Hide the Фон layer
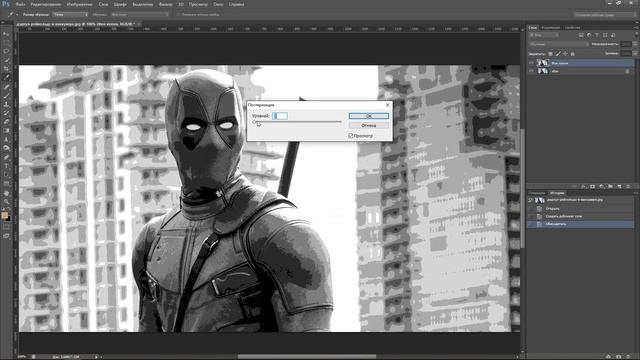This screenshot has height=360, width=640. click(x=531, y=71)
